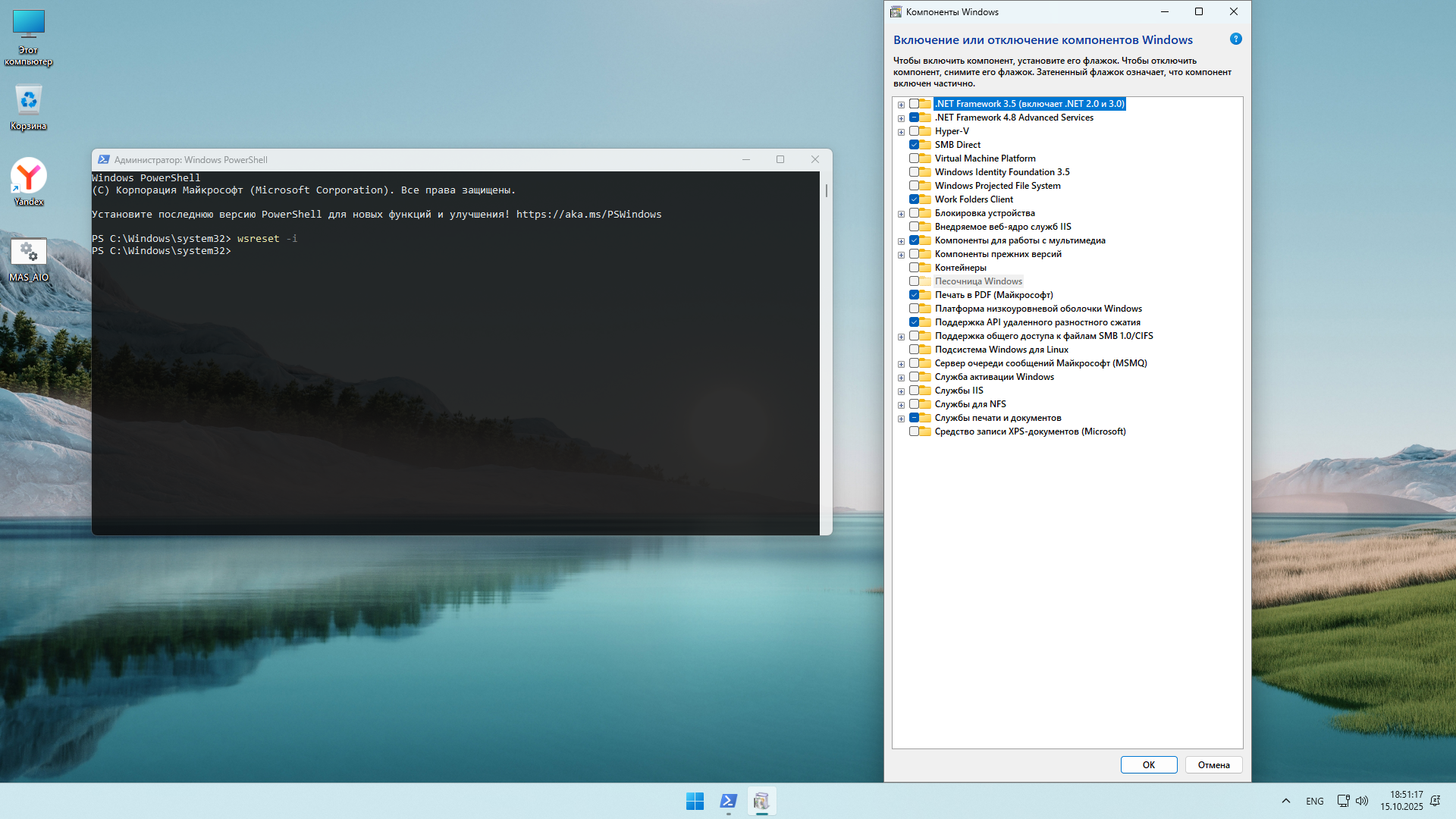The height and width of the screenshot is (819, 1456).
Task: Open the Корзина (Recycle Bin) icon
Action: pos(28,99)
